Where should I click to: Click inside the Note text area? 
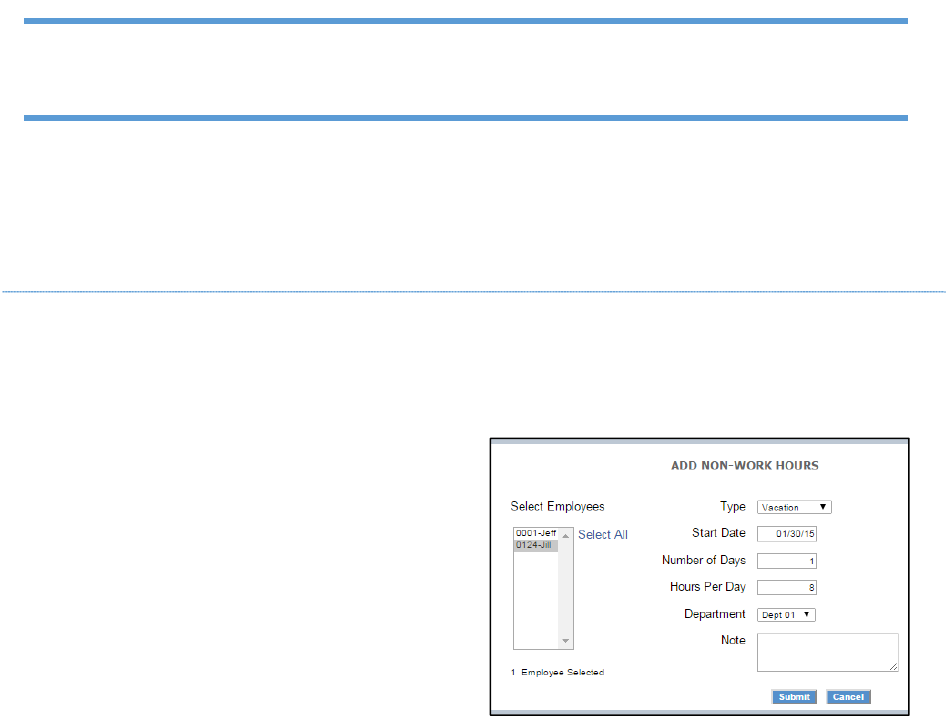[x=827, y=652]
